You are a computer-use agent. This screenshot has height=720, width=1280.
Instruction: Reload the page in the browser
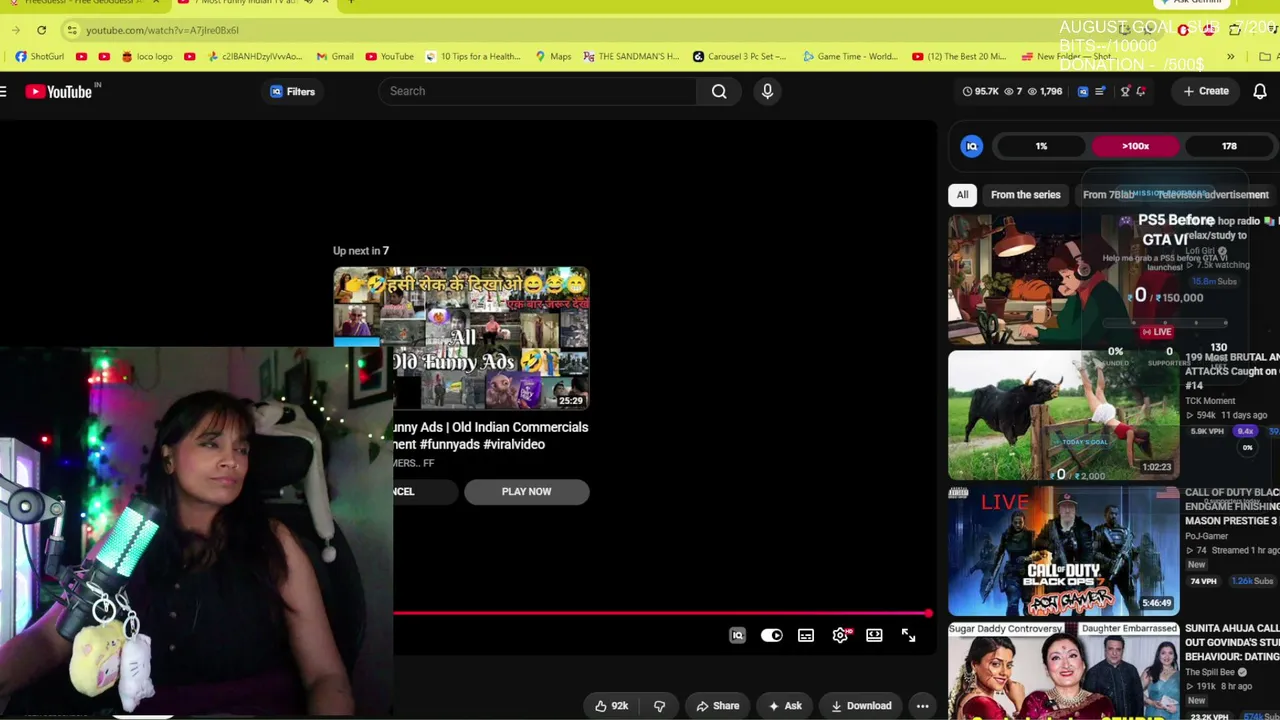[41, 30]
